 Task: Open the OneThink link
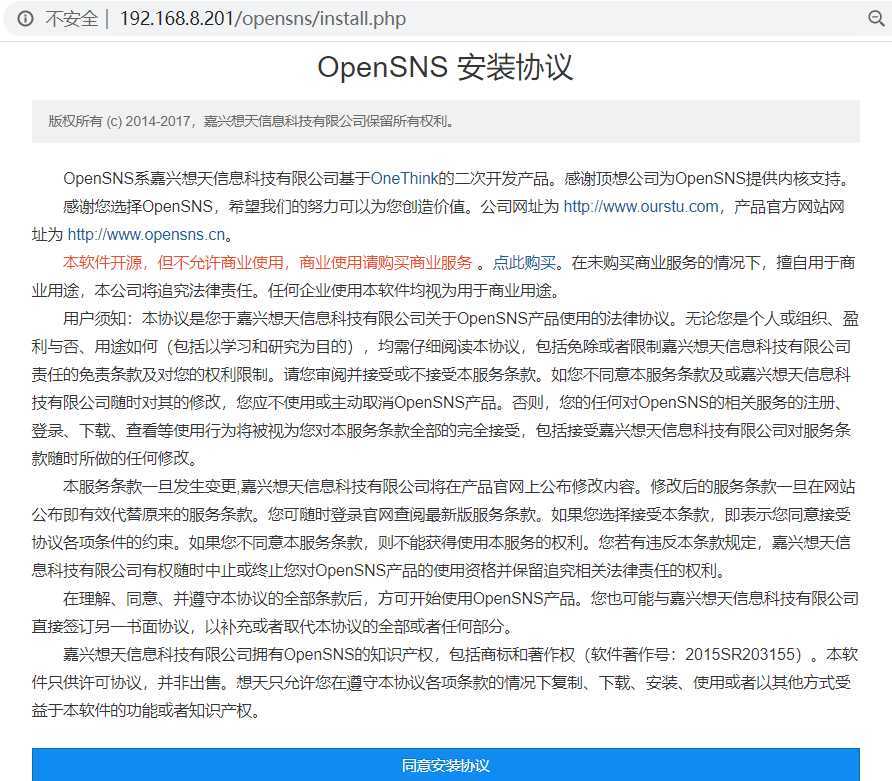tap(404, 179)
